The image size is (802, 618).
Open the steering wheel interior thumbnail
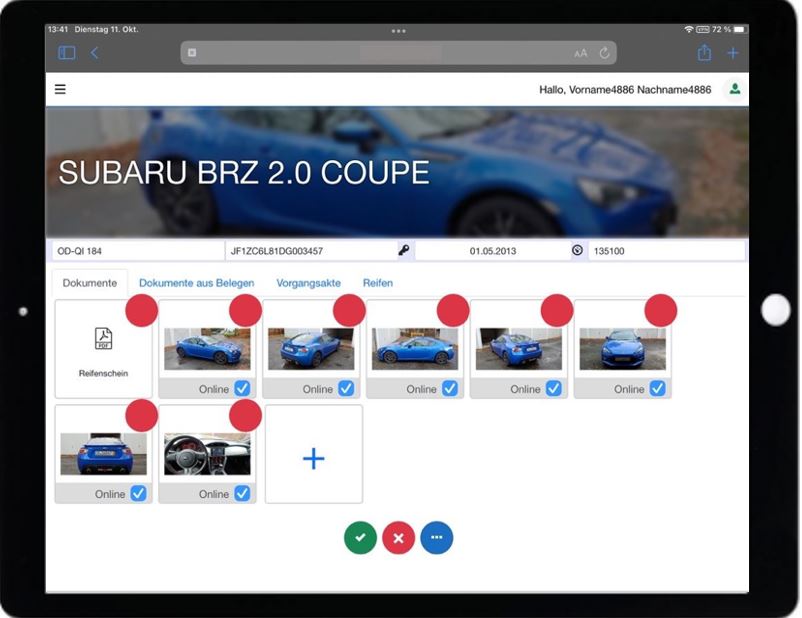click(207, 453)
